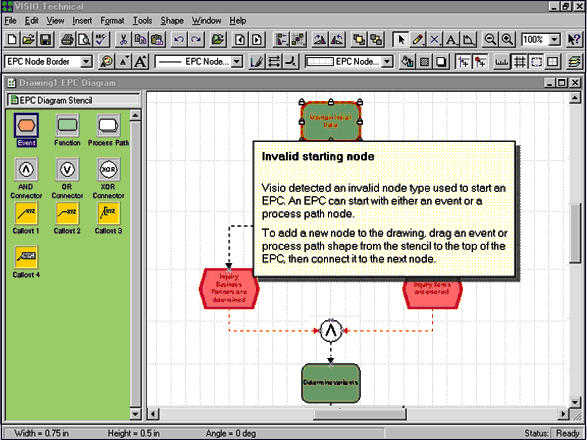Open the 100% zoom dropdown
This screenshot has height=440, width=587.
pos(555,39)
